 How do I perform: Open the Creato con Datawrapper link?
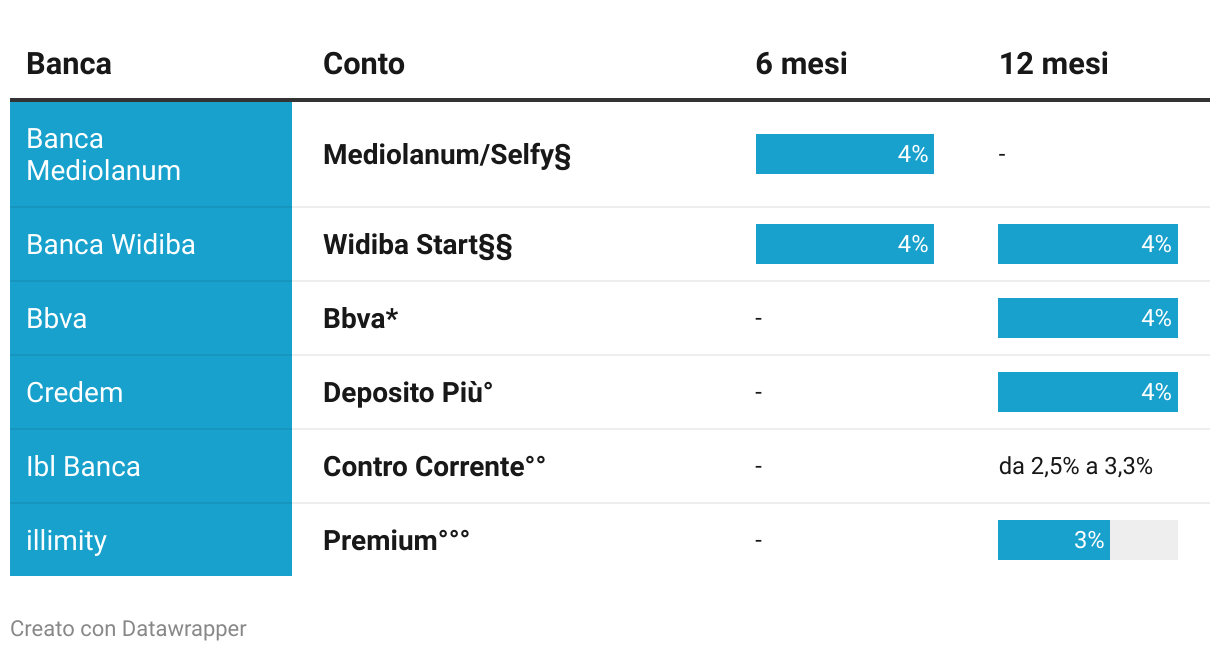[x=128, y=629]
